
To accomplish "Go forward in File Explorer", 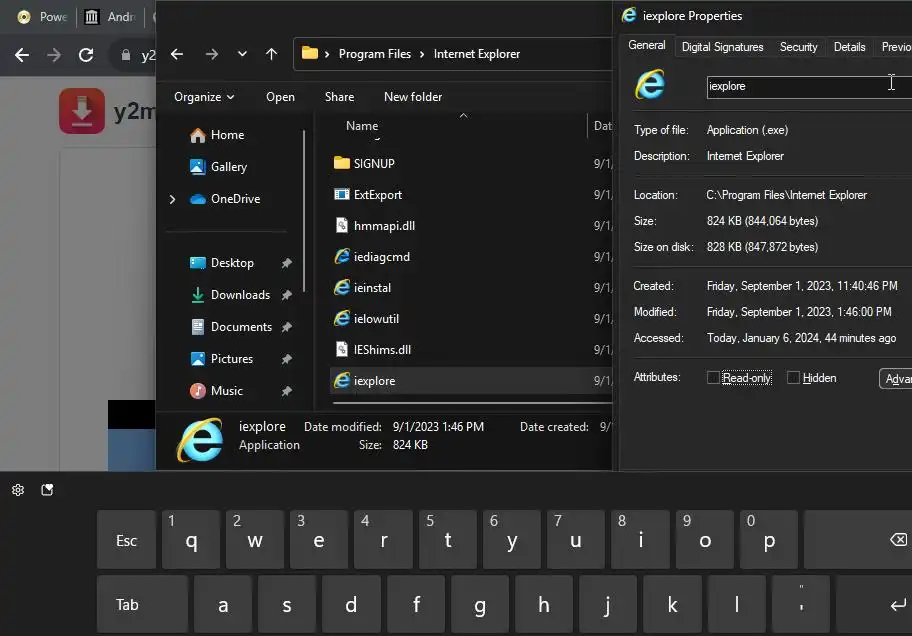I will coord(212,54).
